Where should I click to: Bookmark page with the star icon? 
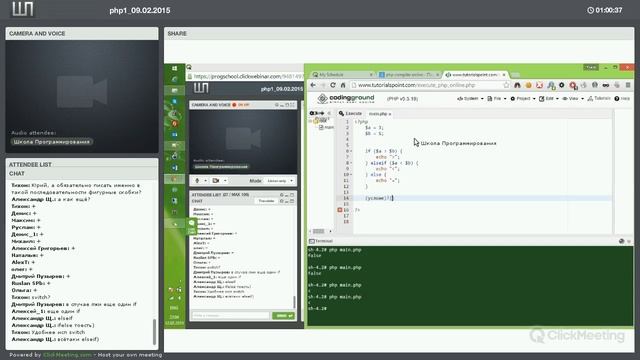click(507, 85)
